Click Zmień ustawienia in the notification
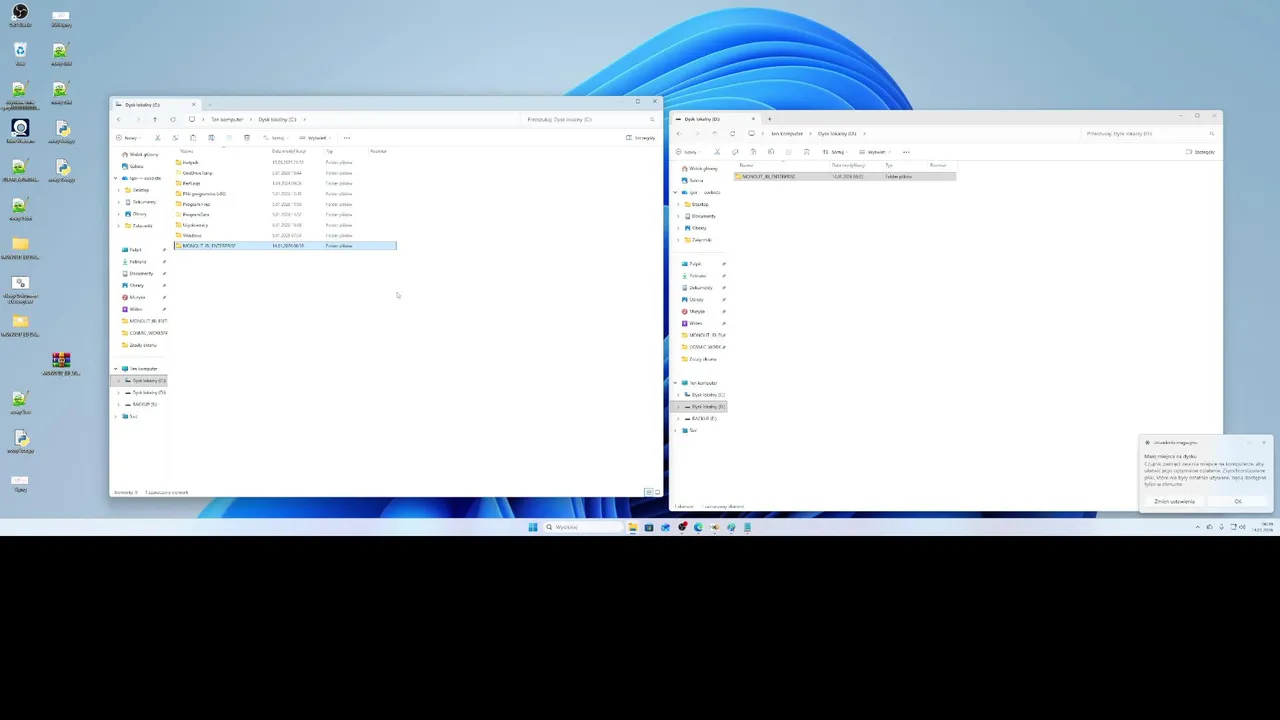 pyautogui.click(x=1174, y=501)
